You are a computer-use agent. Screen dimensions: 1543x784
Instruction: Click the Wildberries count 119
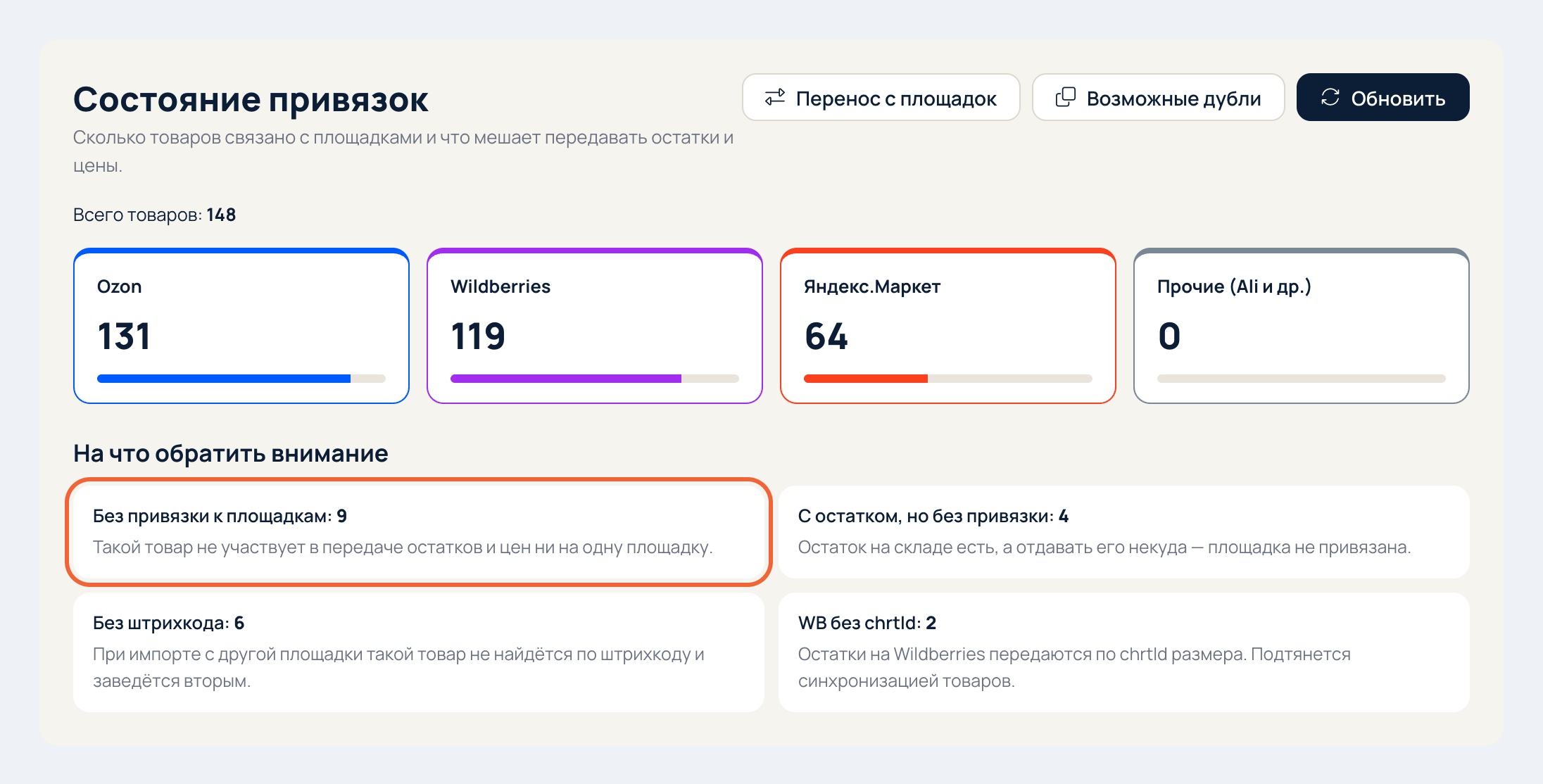478,336
